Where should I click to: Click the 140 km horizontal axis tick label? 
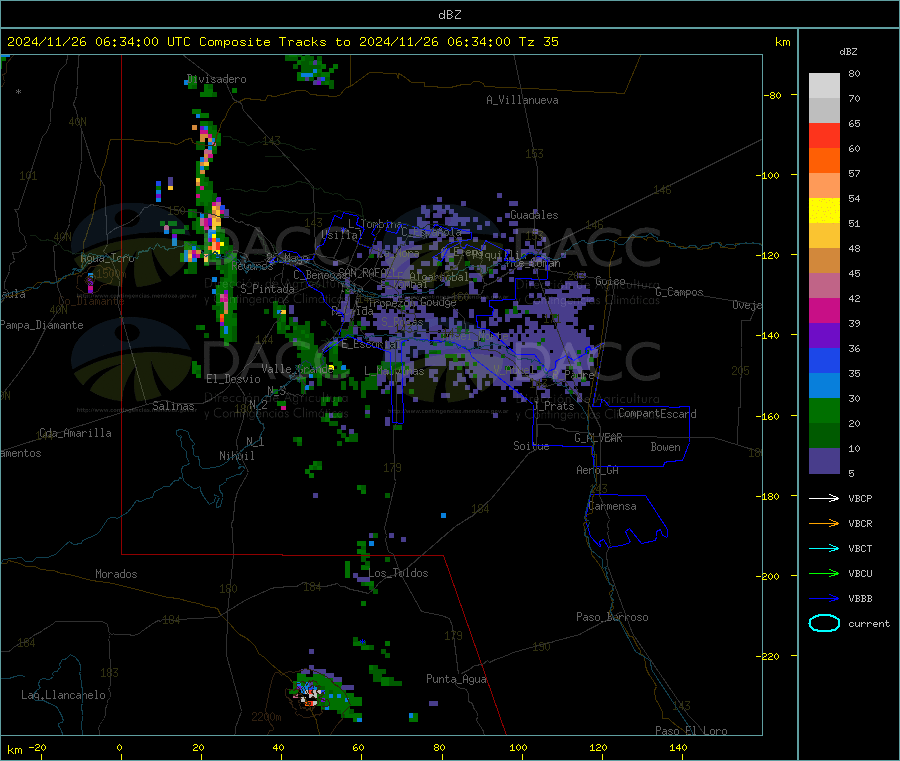tap(678, 747)
